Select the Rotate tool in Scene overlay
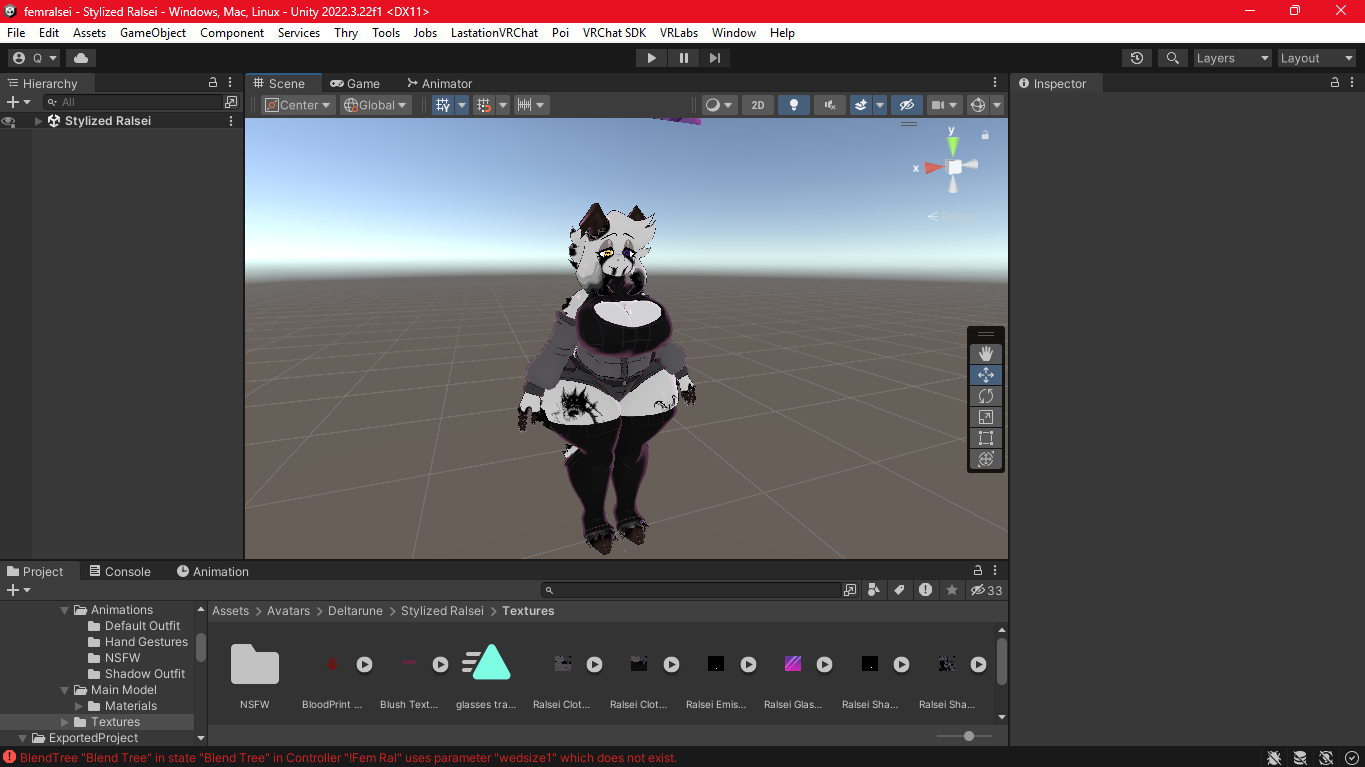This screenshot has width=1365, height=767. pyautogui.click(x=986, y=396)
